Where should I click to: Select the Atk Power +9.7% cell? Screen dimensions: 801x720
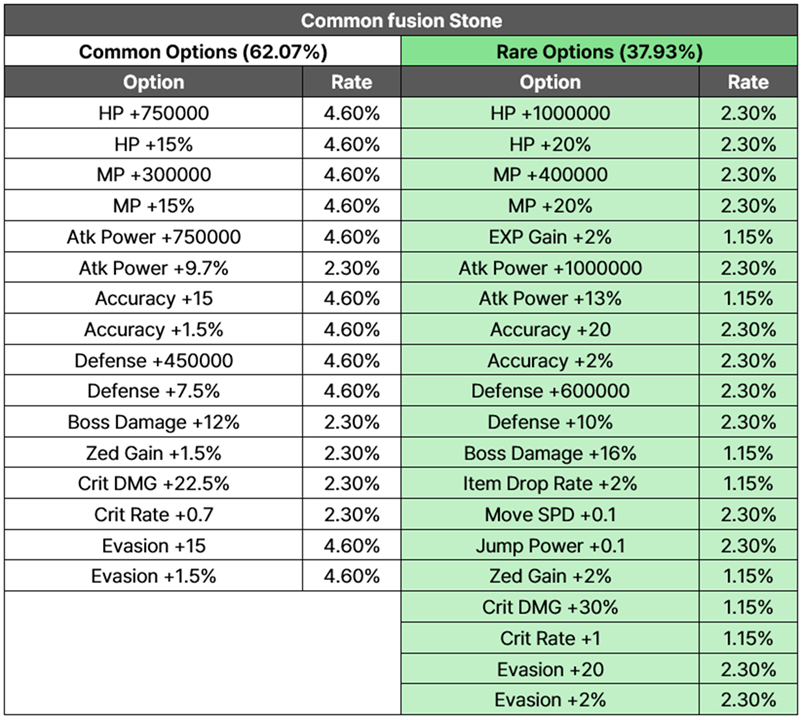pos(154,268)
